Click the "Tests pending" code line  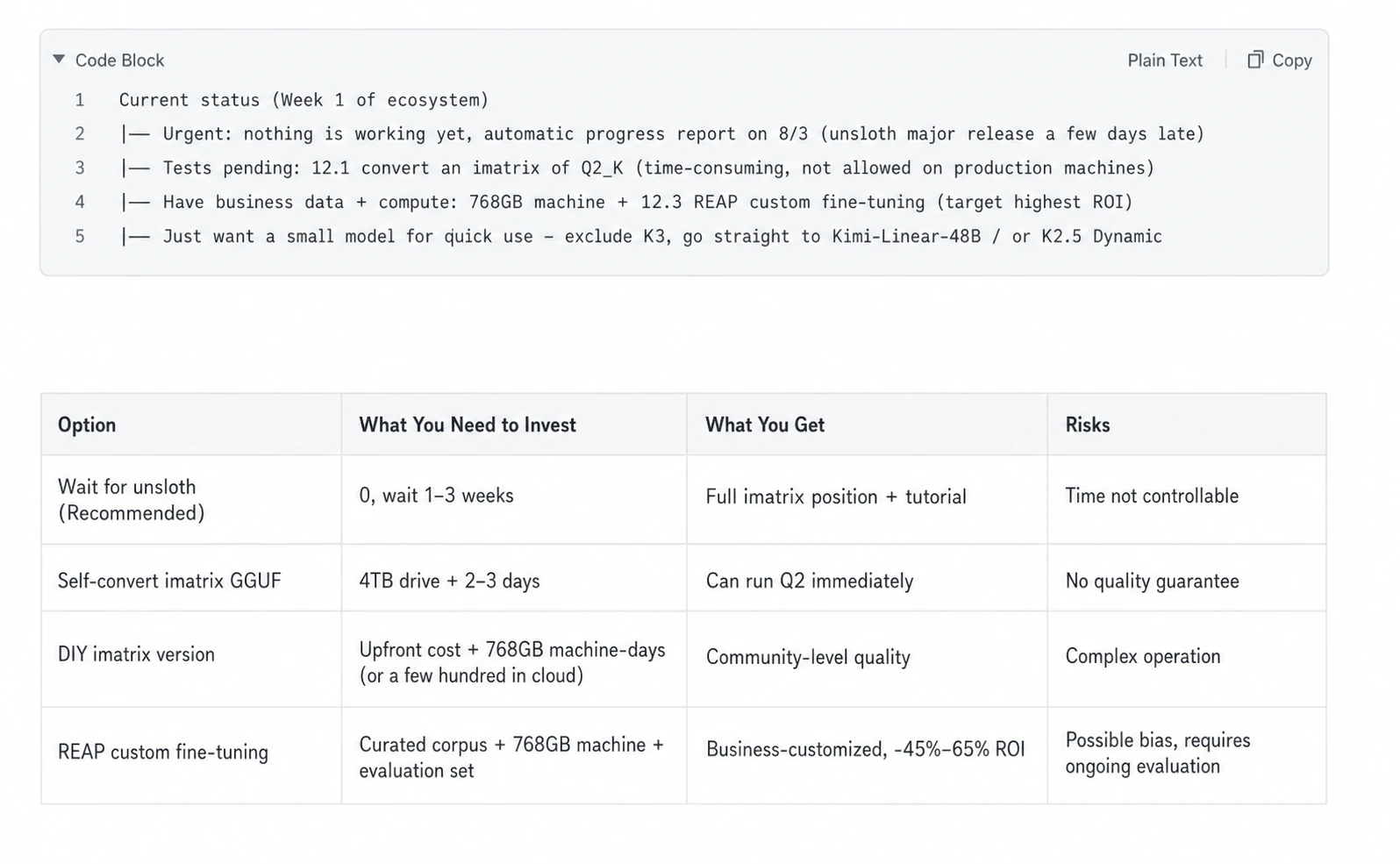point(637,168)
